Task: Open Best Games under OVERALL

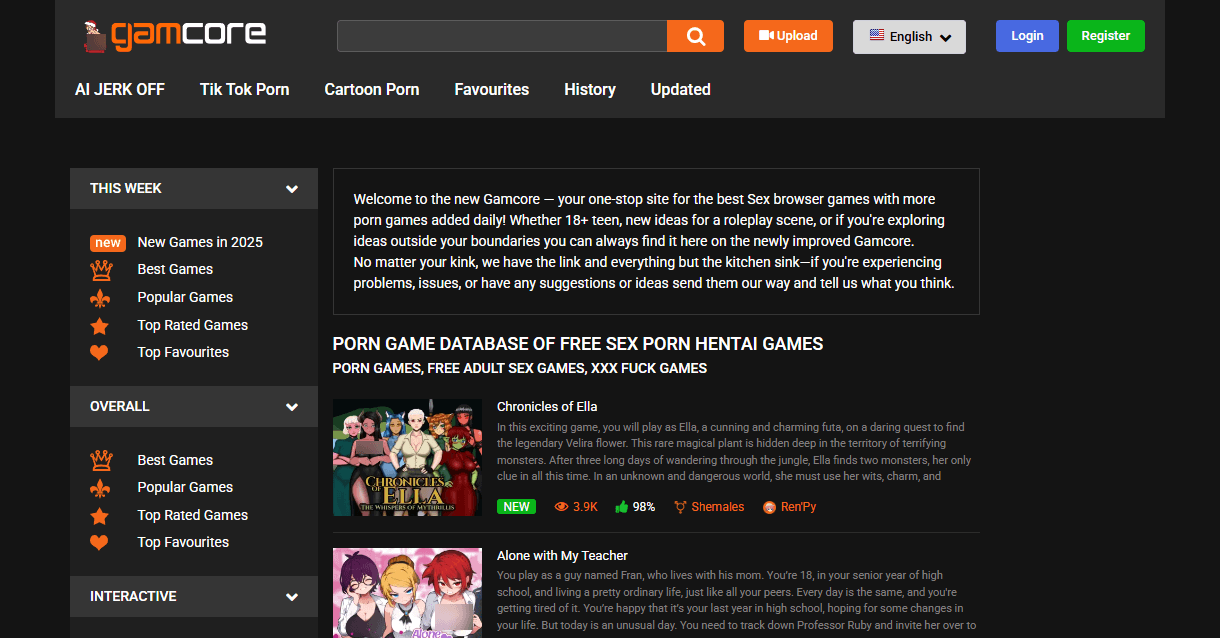Action: [175, 460]
